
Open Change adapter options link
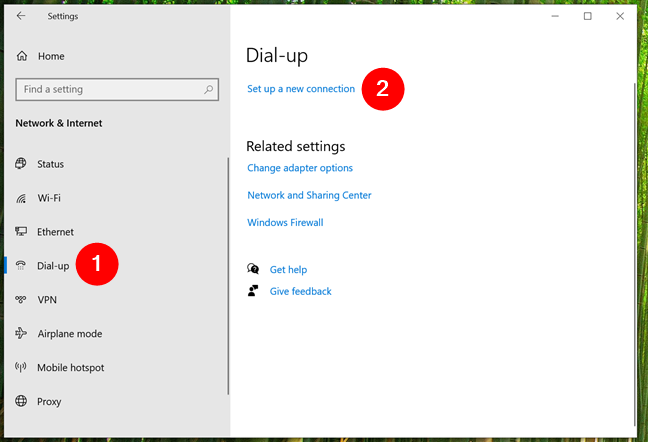pos(300,168)
